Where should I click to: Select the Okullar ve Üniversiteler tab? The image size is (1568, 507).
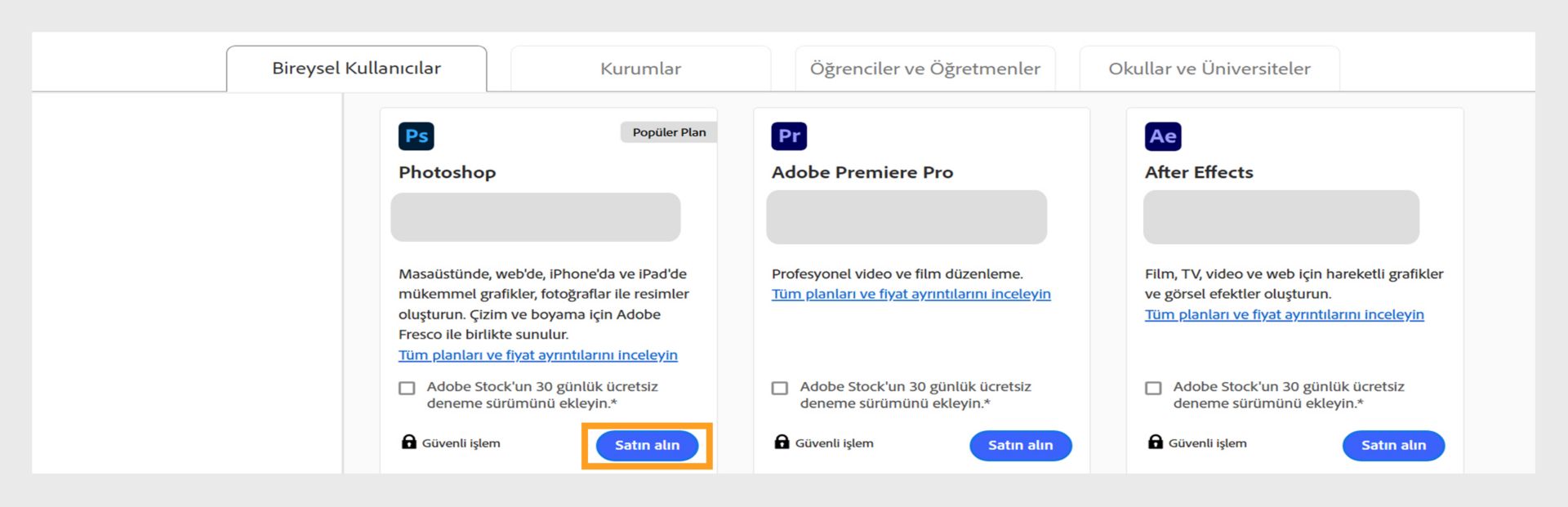pyautogui.click(x=1209, y=69)
